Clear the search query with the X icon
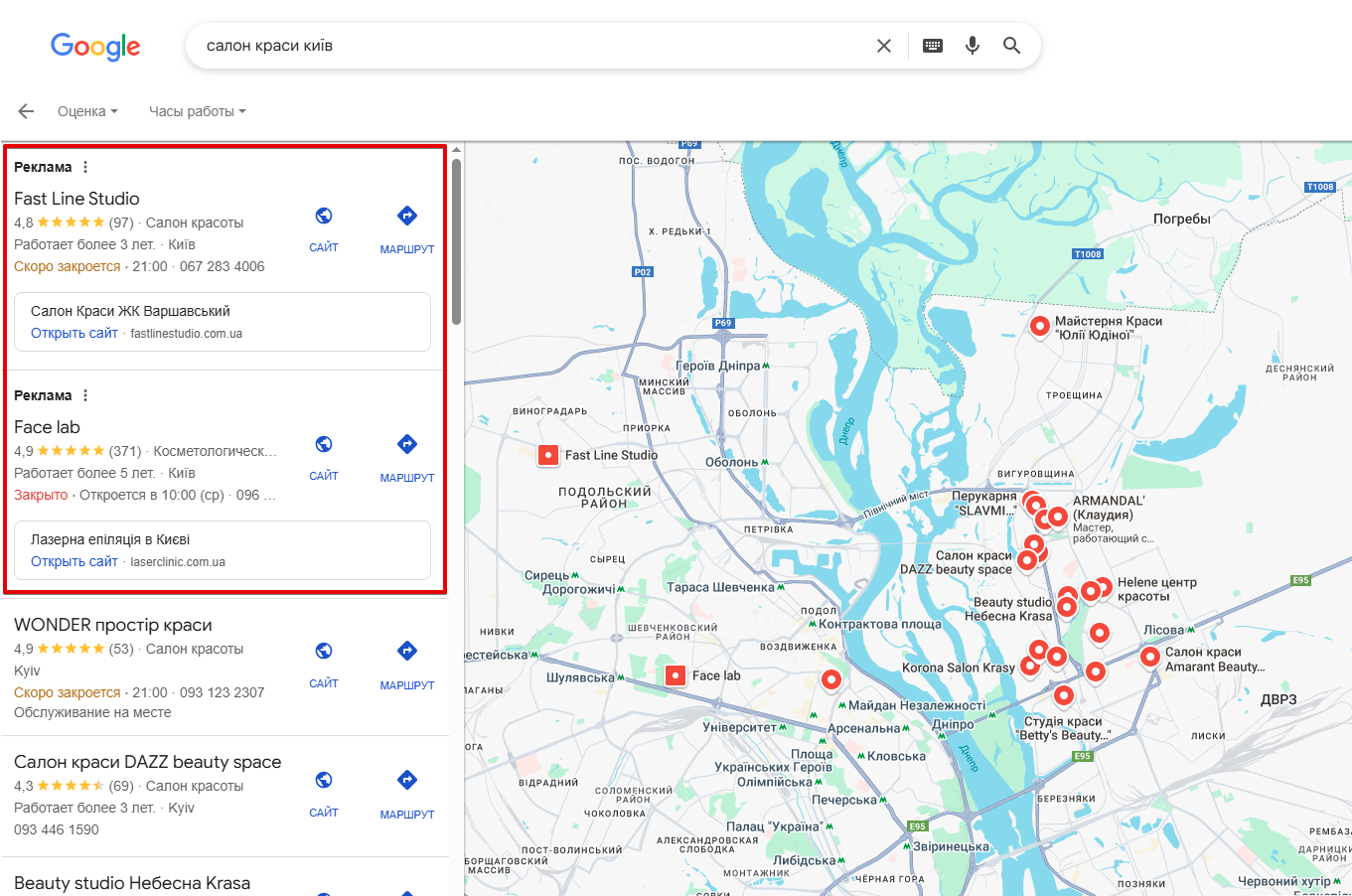1352x896 pixels. coord(883,45)
